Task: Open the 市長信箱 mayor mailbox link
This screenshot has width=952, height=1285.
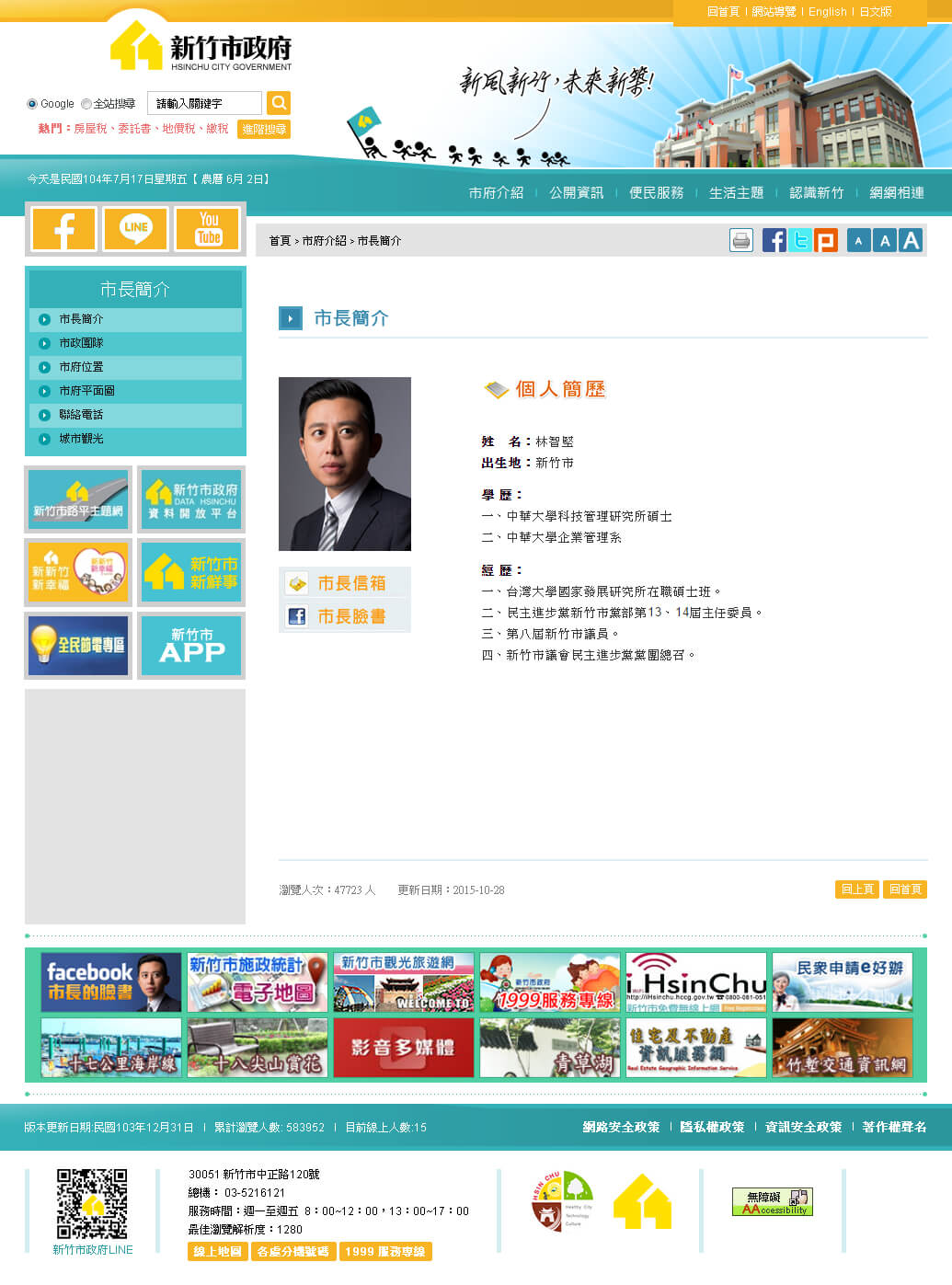Action: (x=350, y=583)
